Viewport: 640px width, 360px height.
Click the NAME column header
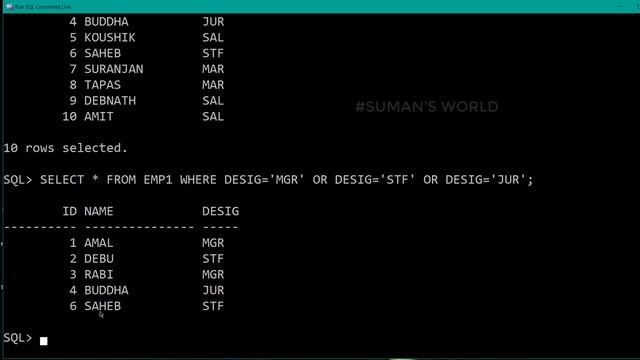(99, 211)
